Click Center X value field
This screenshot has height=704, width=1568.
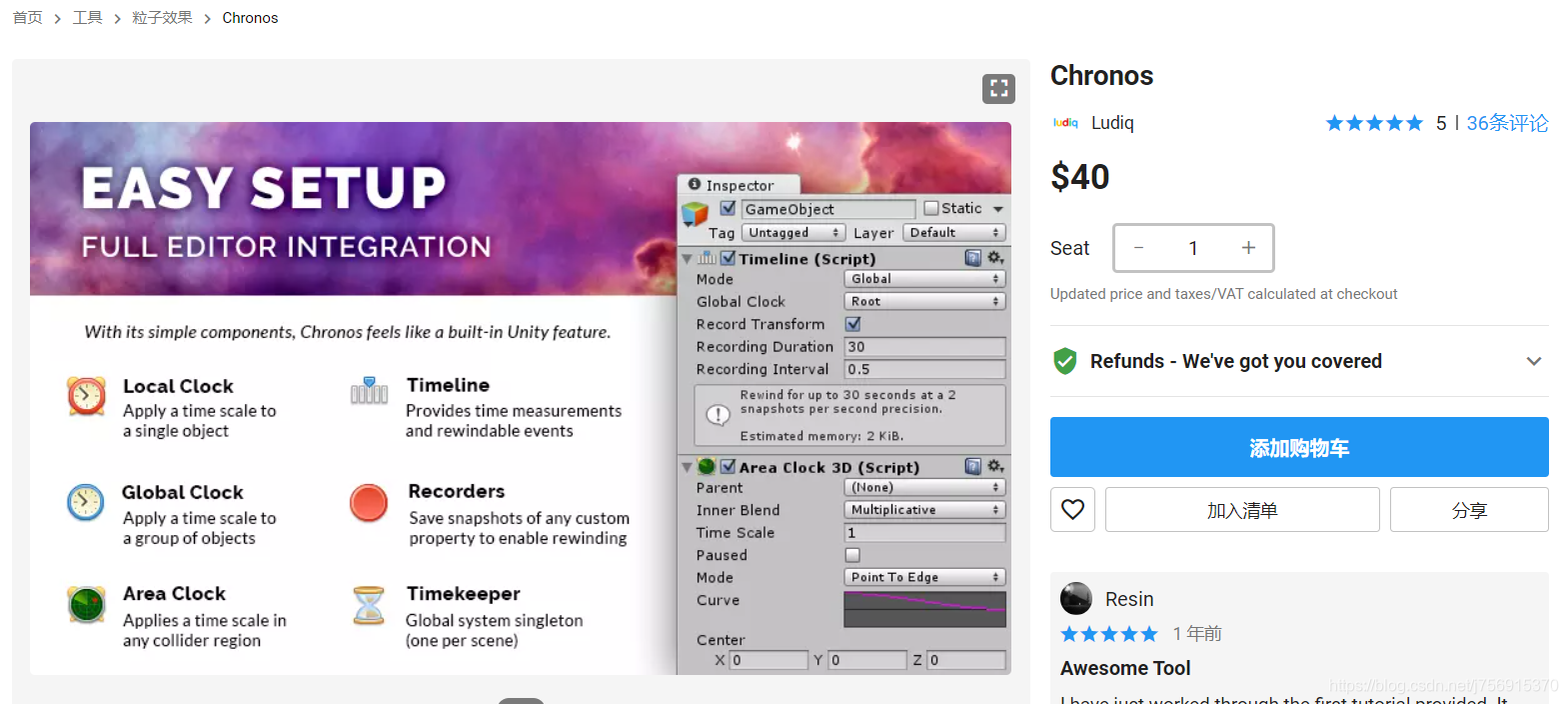(x=769, y=660)
